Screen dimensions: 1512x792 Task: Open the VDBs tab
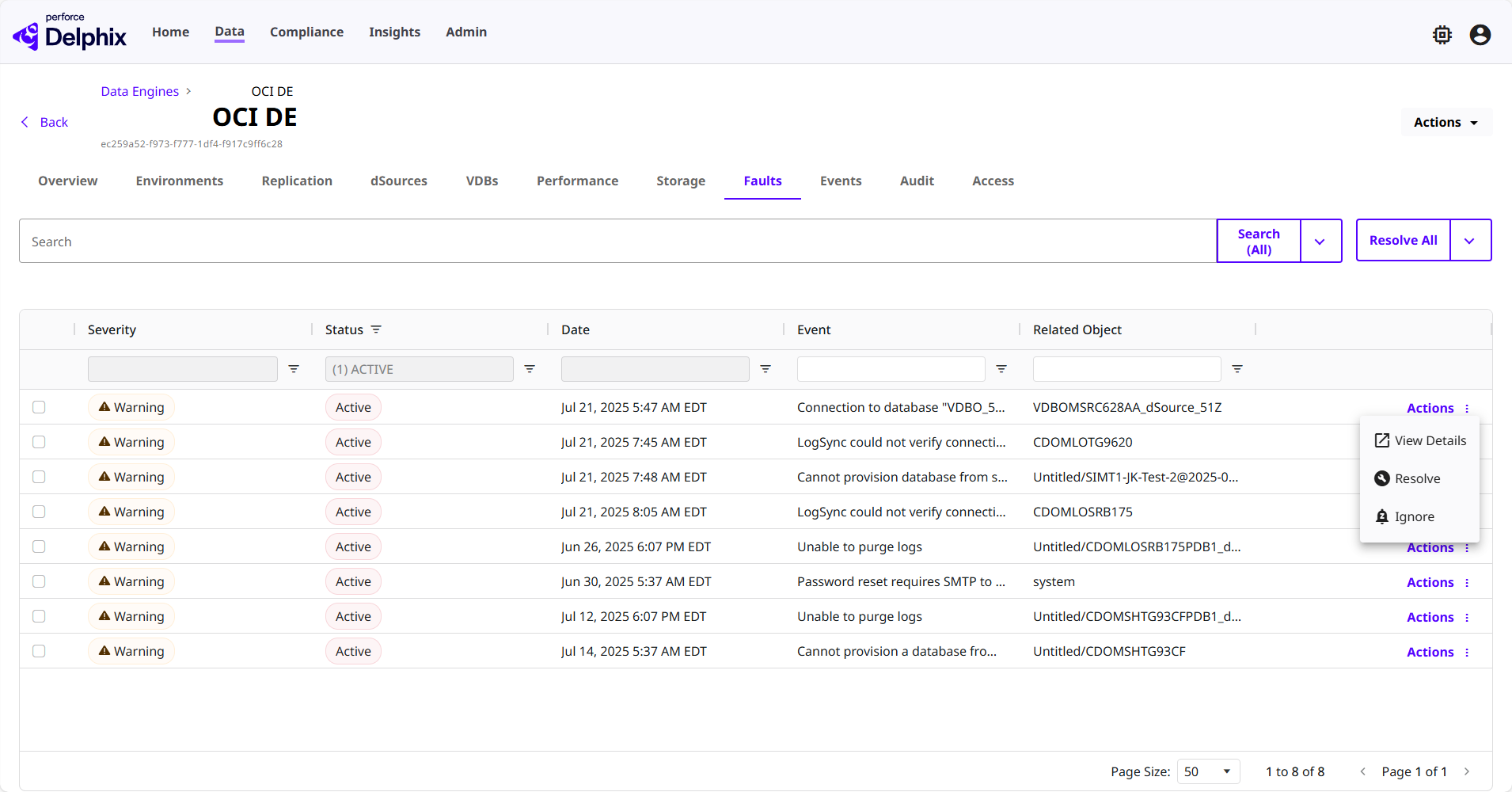pos(482,181)
